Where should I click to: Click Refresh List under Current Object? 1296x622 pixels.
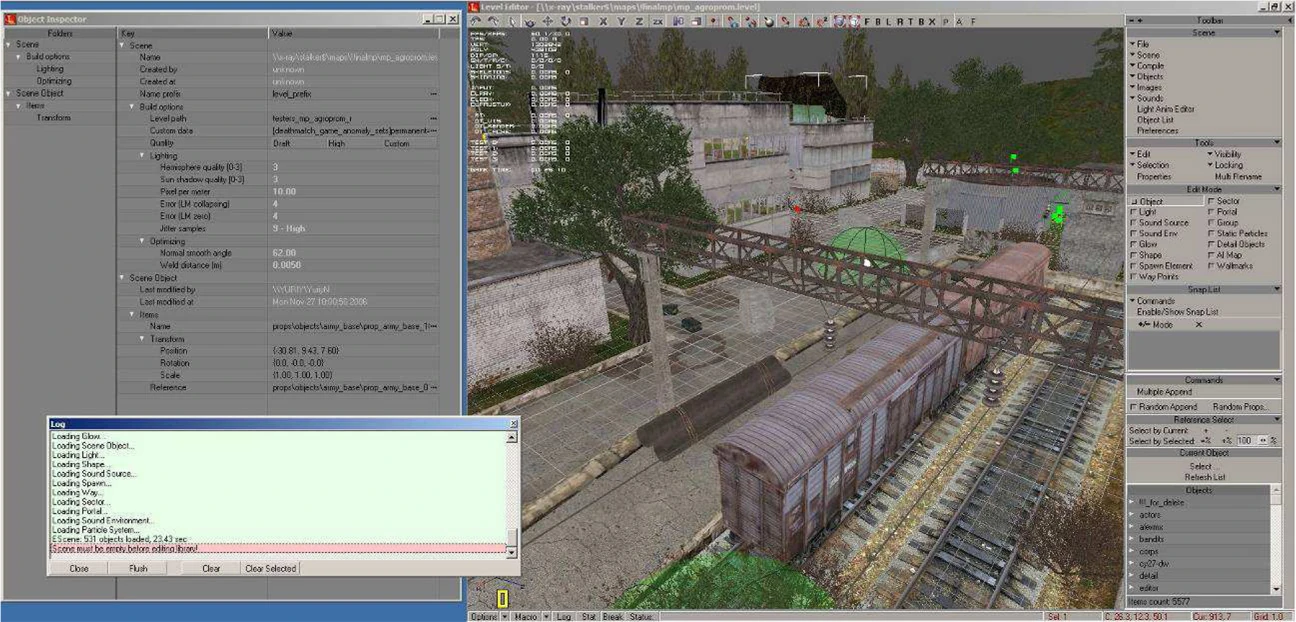click(1204, 477)
